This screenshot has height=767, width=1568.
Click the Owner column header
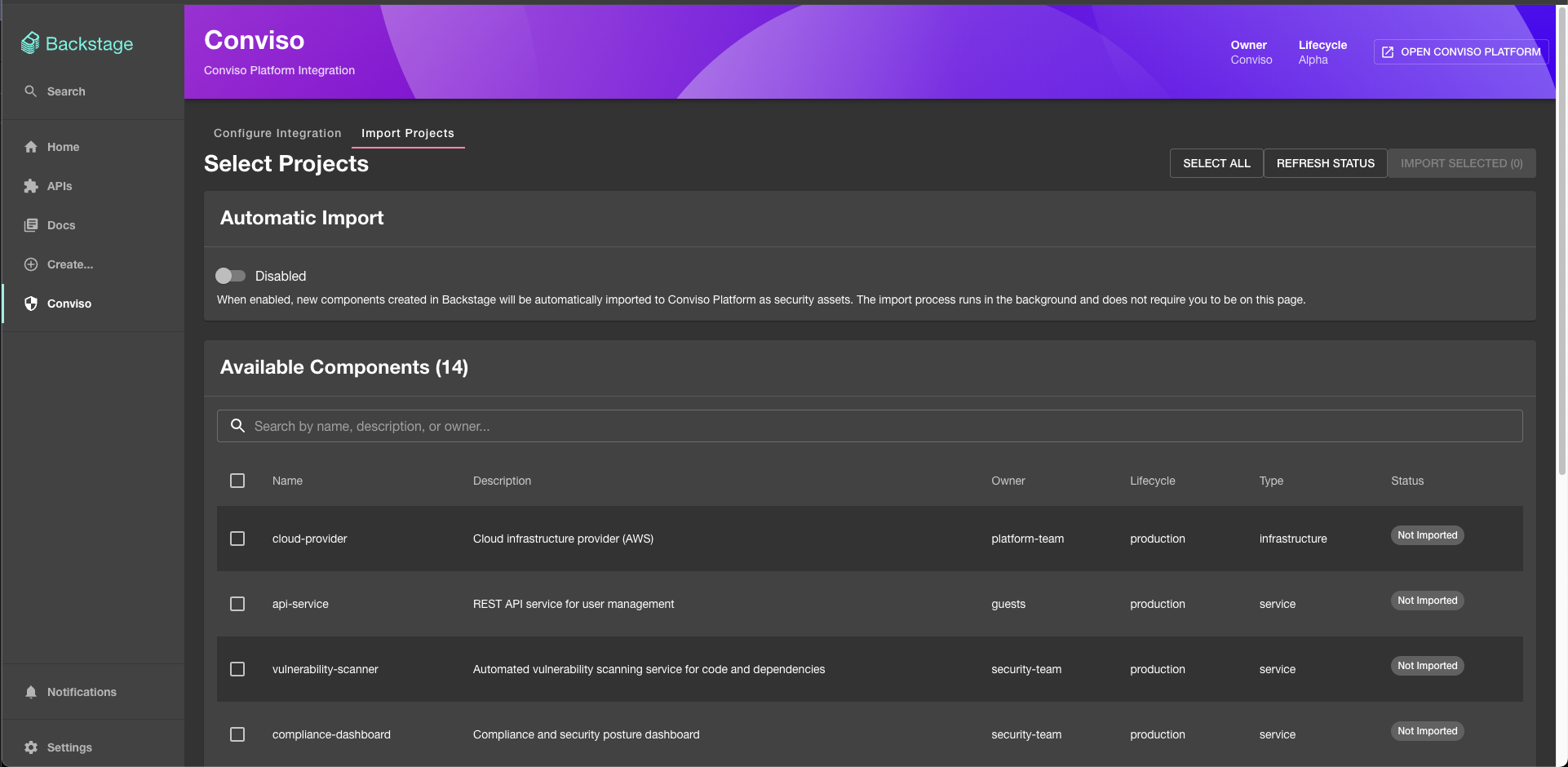1008,481
